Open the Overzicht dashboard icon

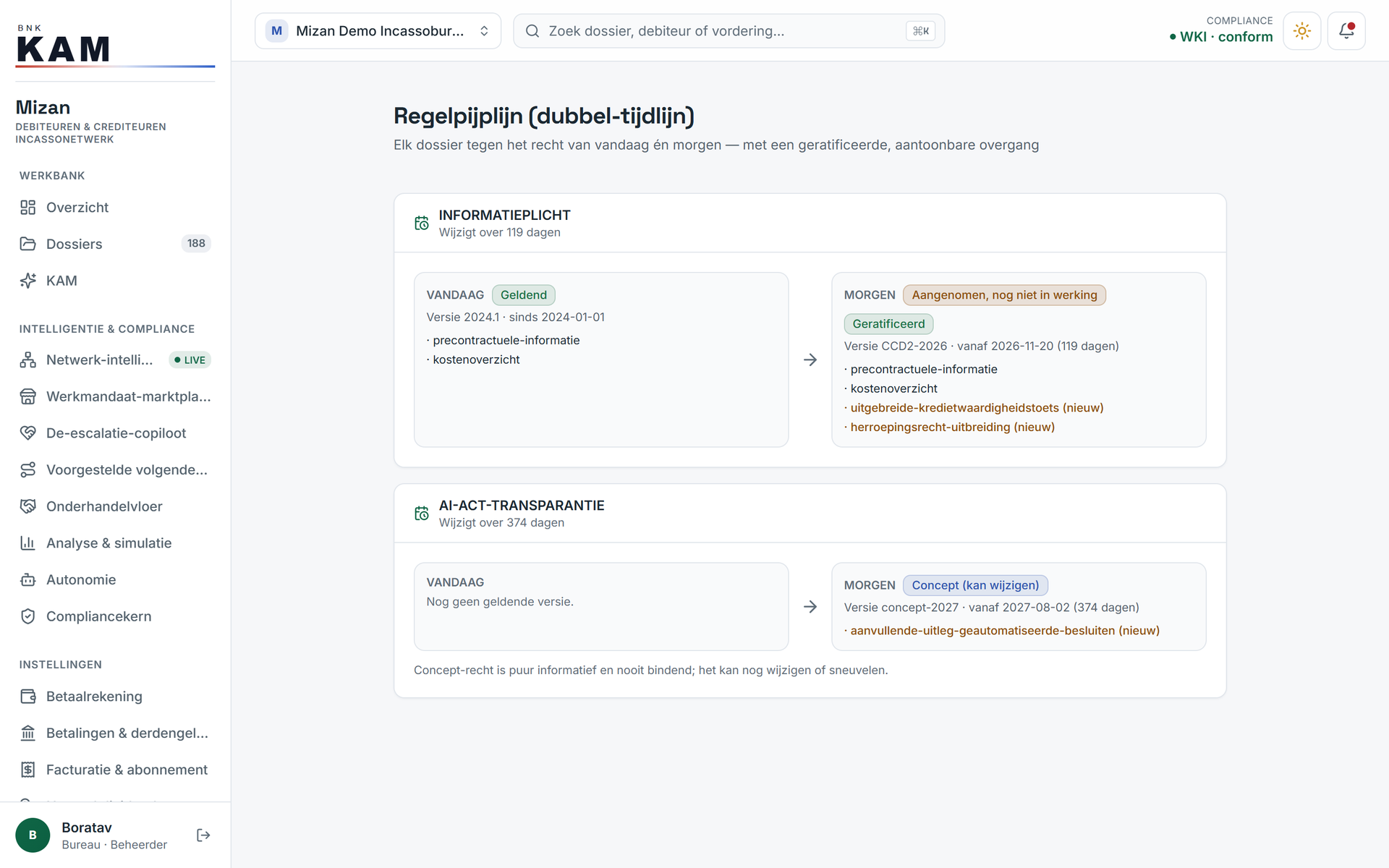(27, 208)
